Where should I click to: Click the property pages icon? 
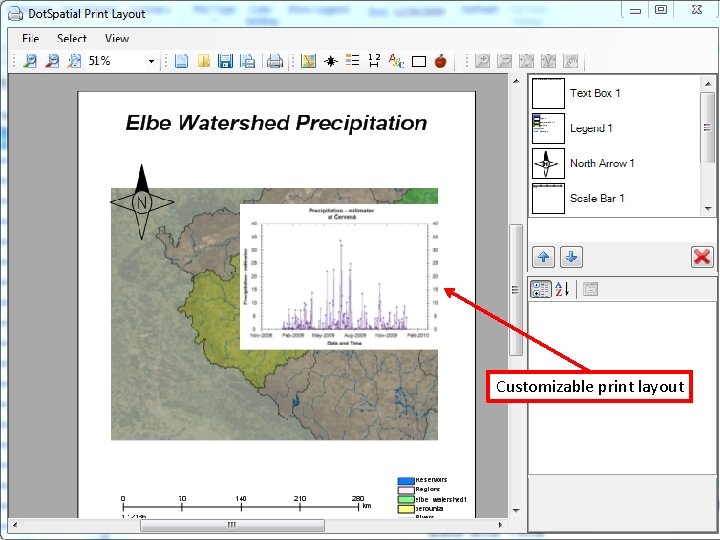tap(590, 289)
